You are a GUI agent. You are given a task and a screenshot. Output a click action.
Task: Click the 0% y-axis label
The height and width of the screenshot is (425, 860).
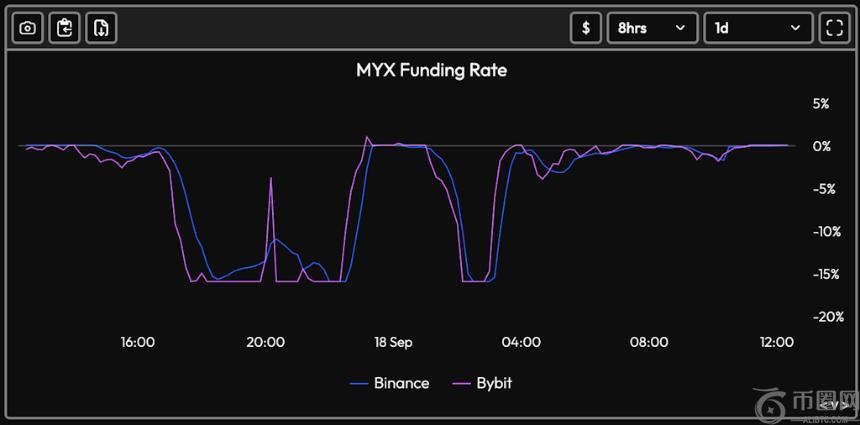pos(822,146)
